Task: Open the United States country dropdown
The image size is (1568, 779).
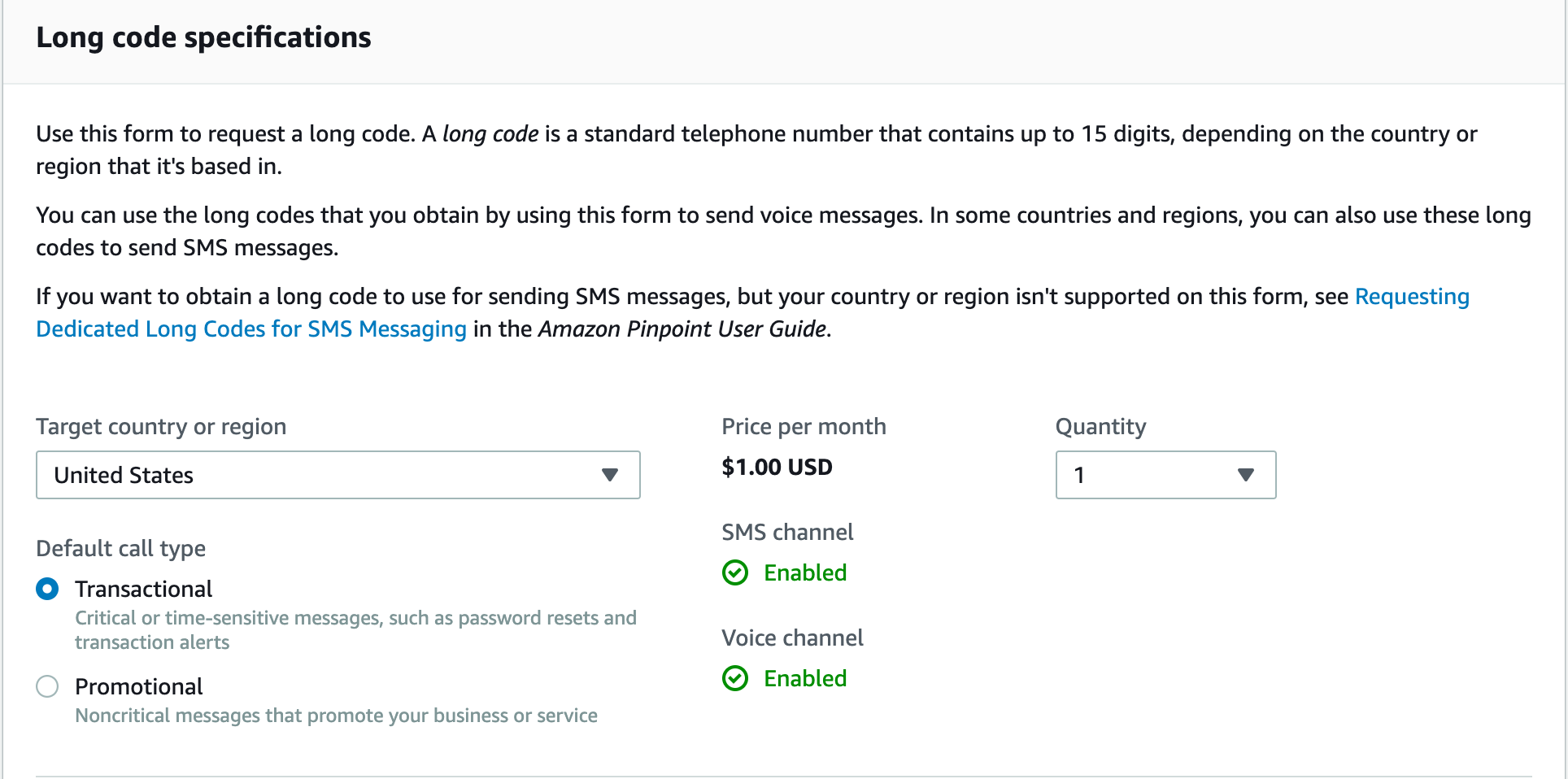Action: (325, 475)
